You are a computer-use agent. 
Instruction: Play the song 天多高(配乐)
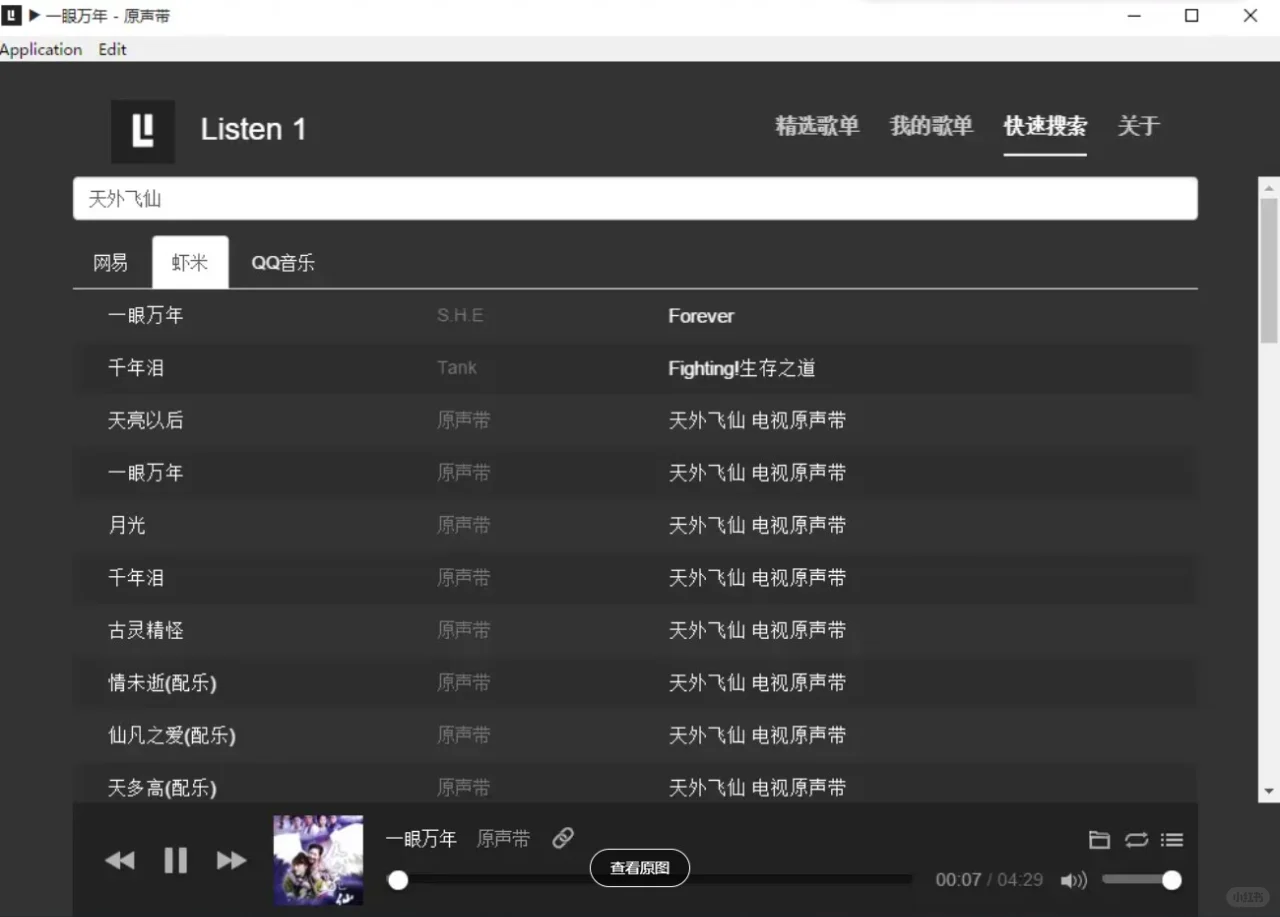point(162,788)
